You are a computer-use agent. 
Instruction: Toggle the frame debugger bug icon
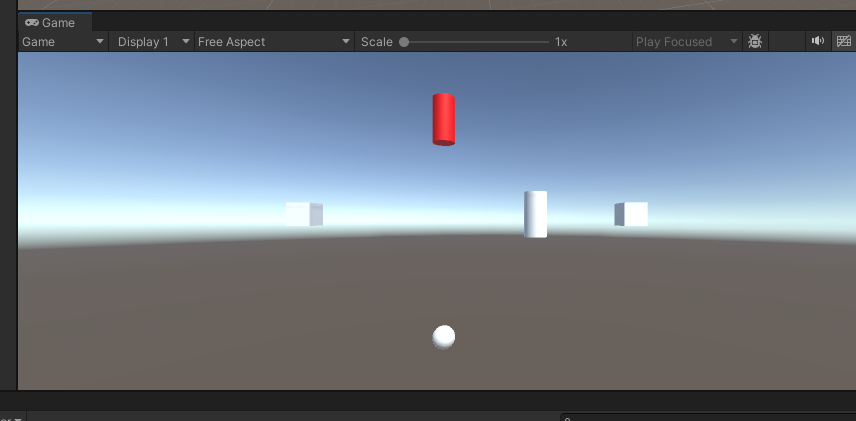755,41
